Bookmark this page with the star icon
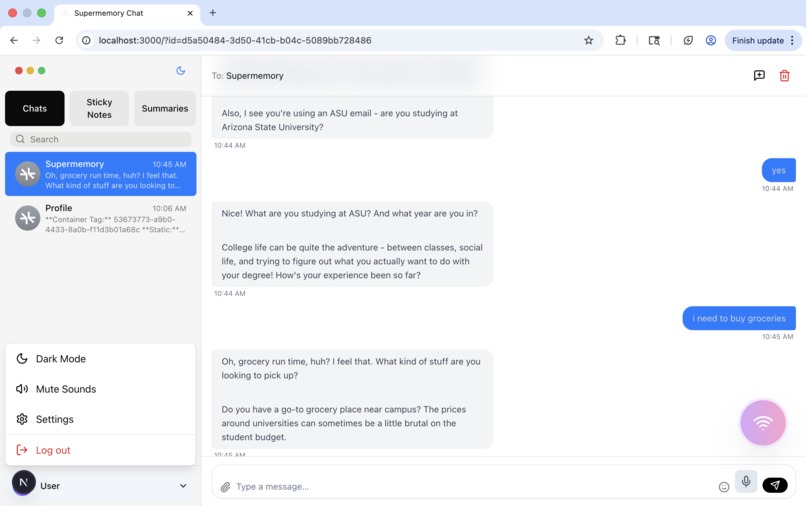 click(589, 40)
